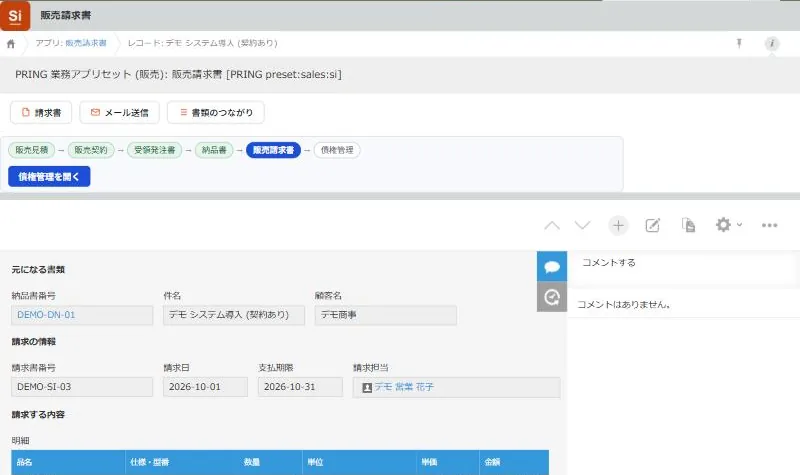
Task: Click the orange Si app logo
Action: click(15, 15)
